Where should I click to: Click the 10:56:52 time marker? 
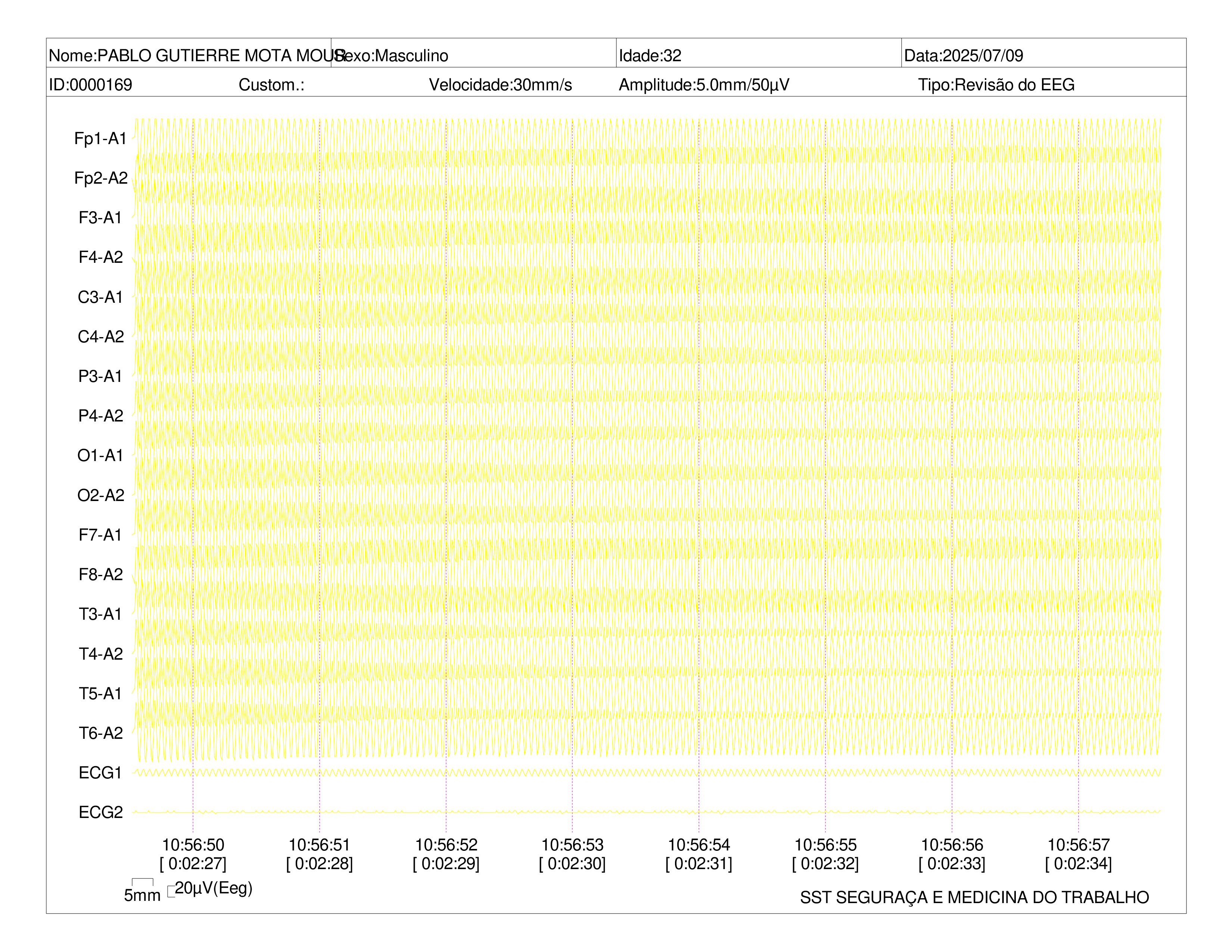(x=446, y=845)
